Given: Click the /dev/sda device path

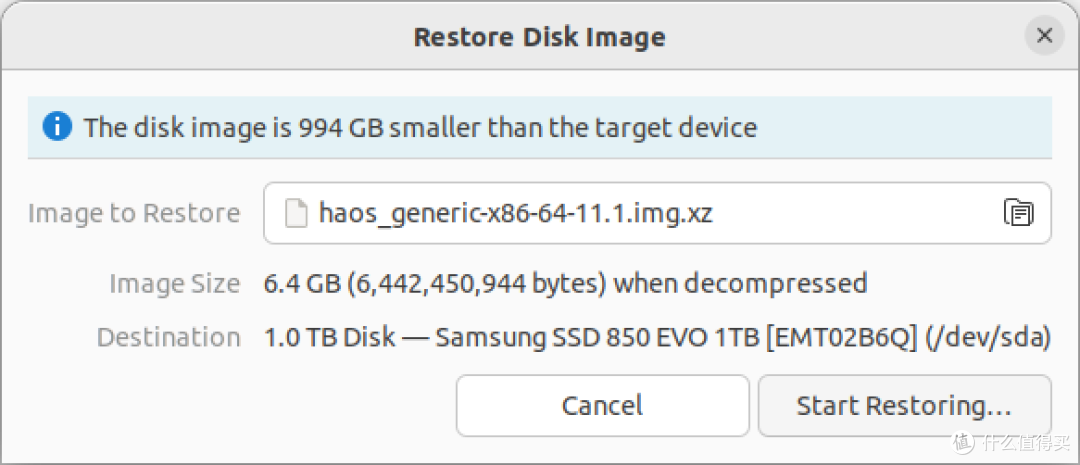Looking at the screenshot, I should (988, 338).
